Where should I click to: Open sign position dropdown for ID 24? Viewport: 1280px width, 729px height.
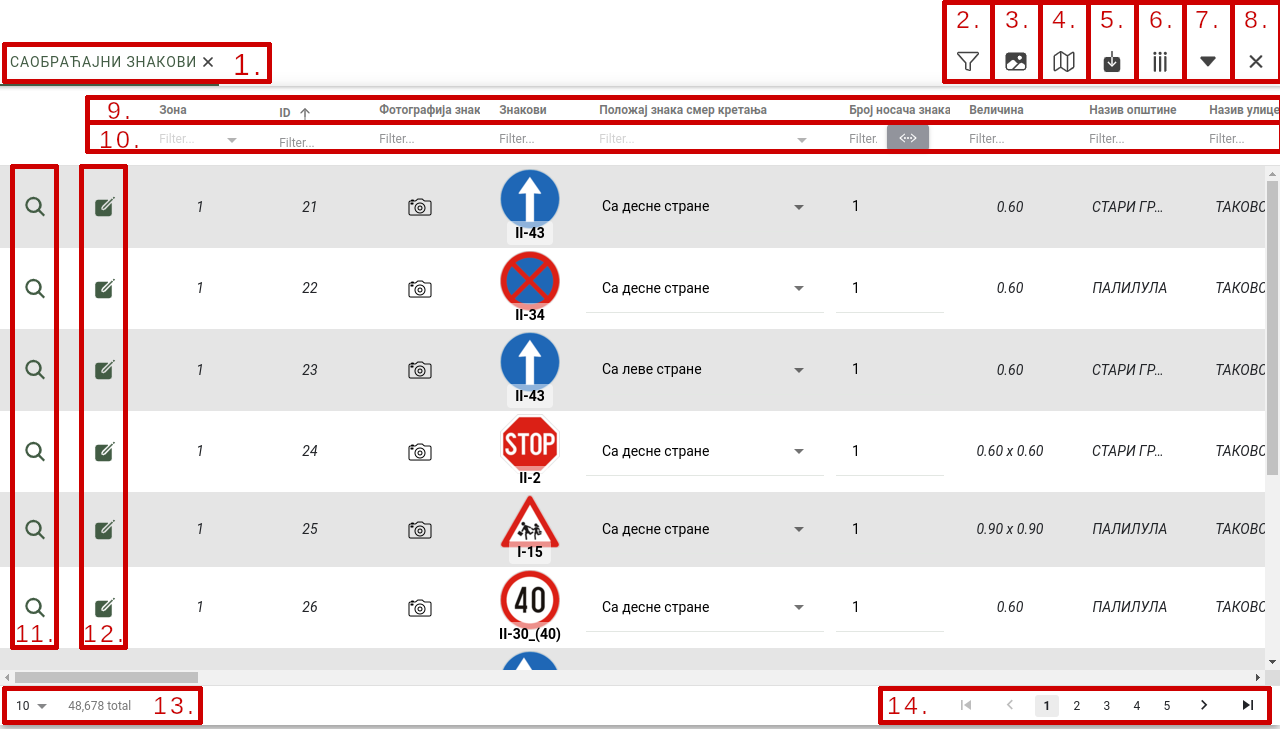pyautogui.click(x=799, y=452)
